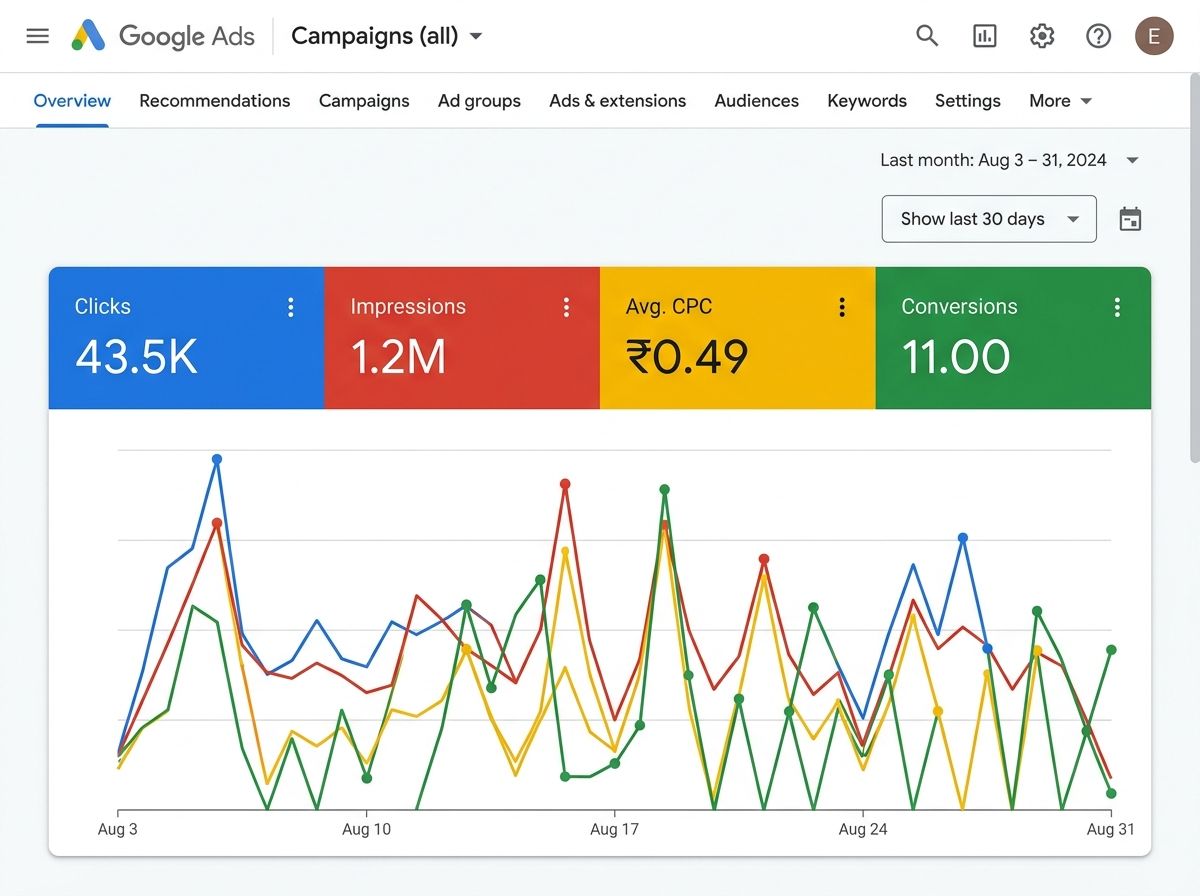Click the 43.5K clicks value

(x=137, y=357)
